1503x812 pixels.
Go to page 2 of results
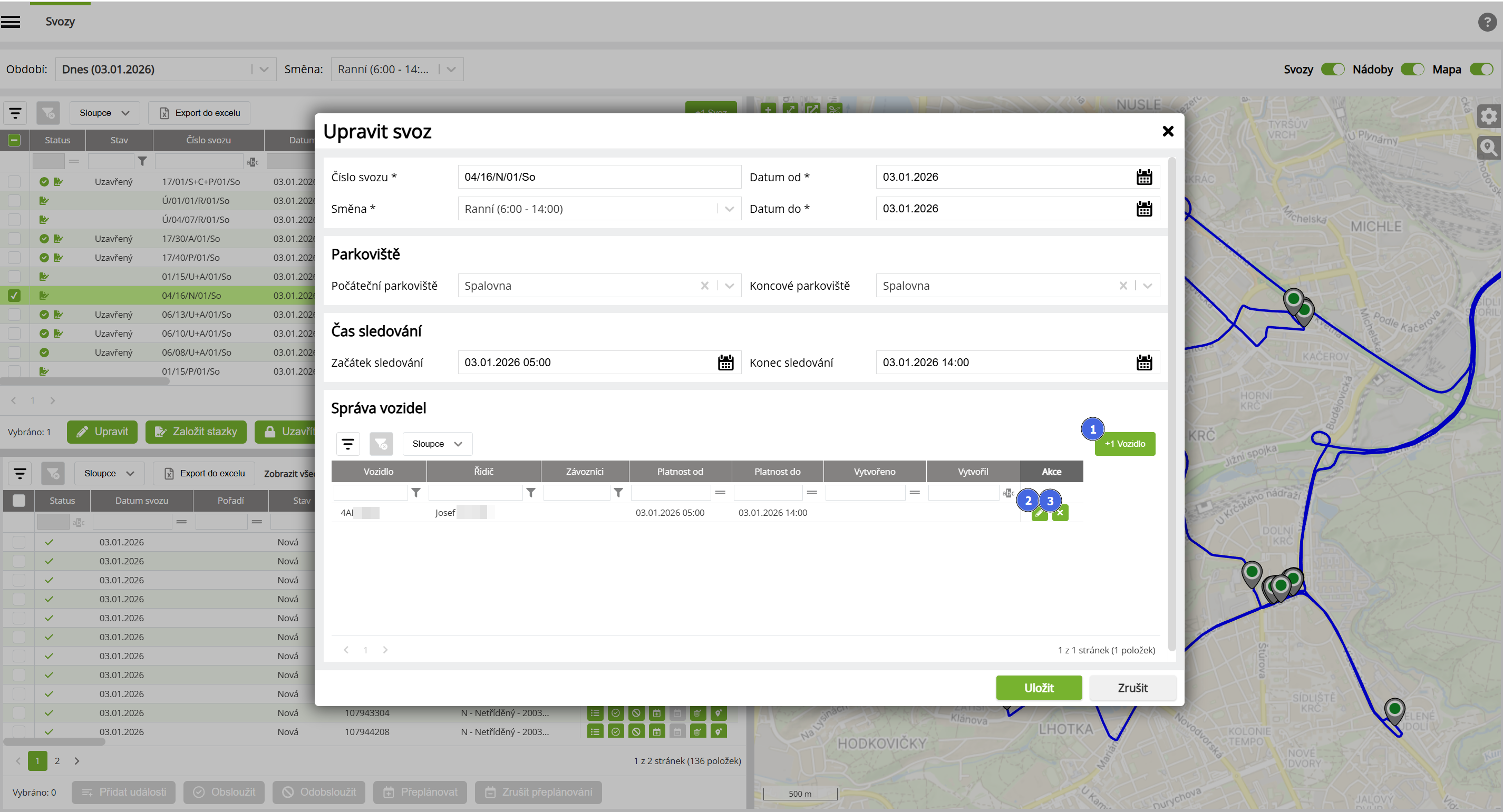57,761
